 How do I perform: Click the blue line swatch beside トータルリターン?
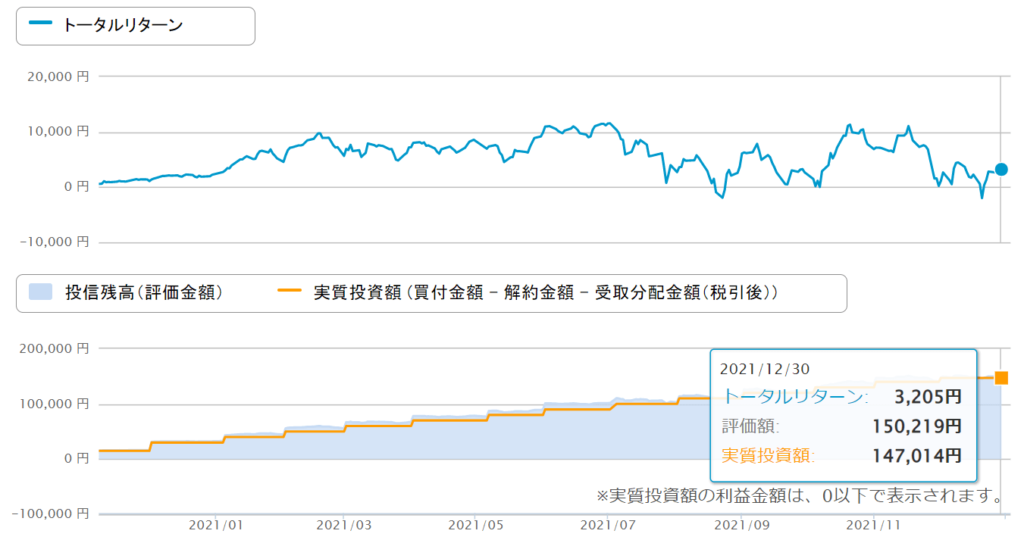point(40,24)
